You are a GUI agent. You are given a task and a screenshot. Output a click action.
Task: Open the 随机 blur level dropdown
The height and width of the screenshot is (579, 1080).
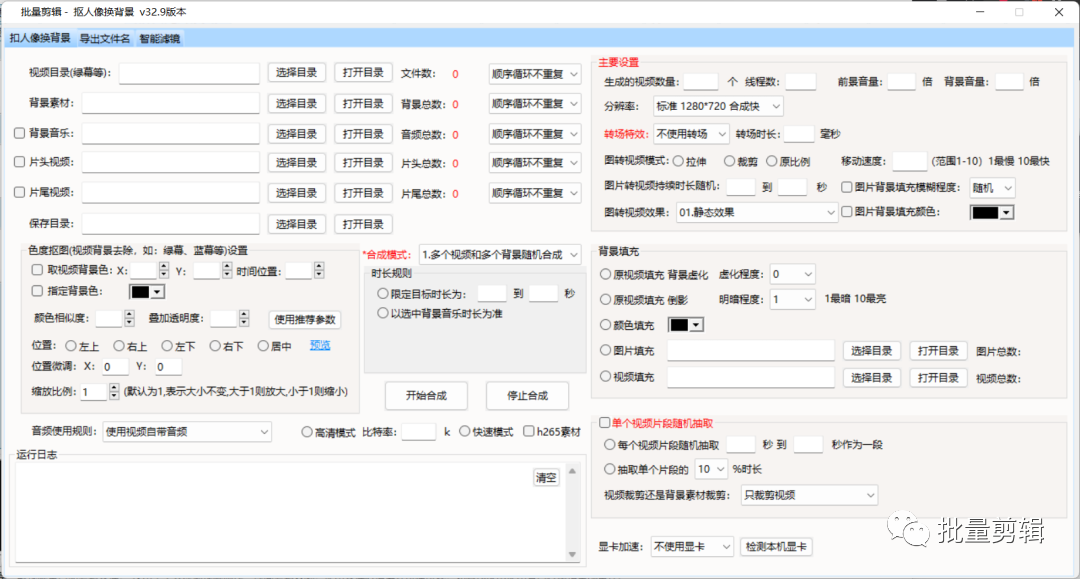coord(993,188)
